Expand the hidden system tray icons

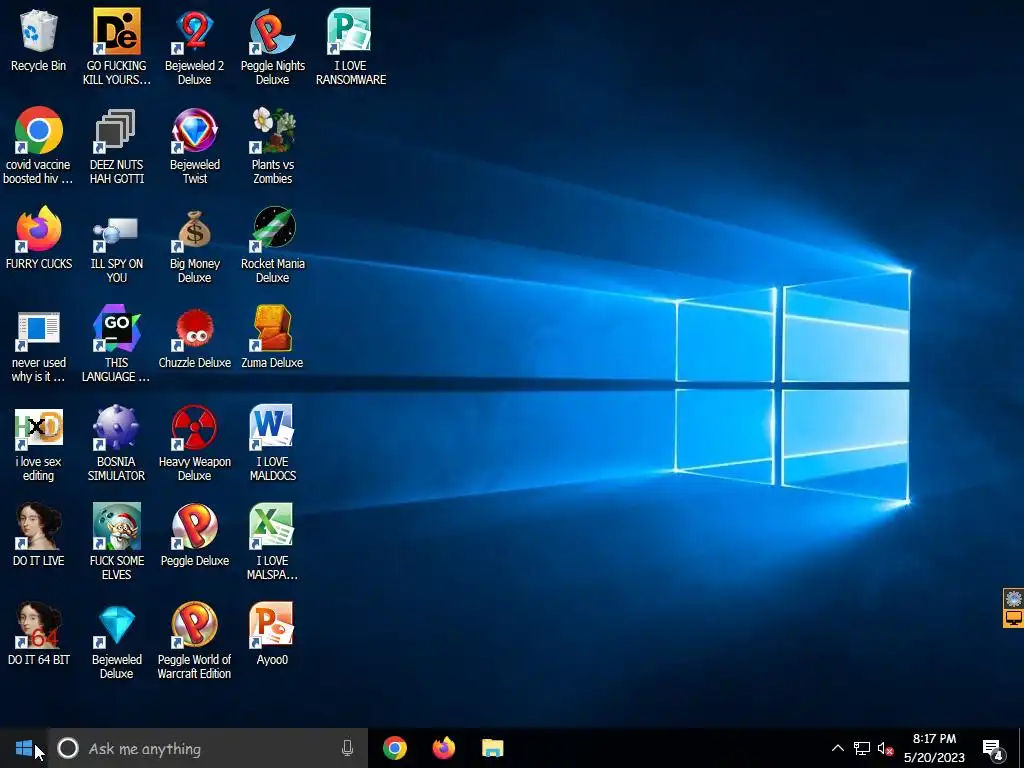click(837, 748)
